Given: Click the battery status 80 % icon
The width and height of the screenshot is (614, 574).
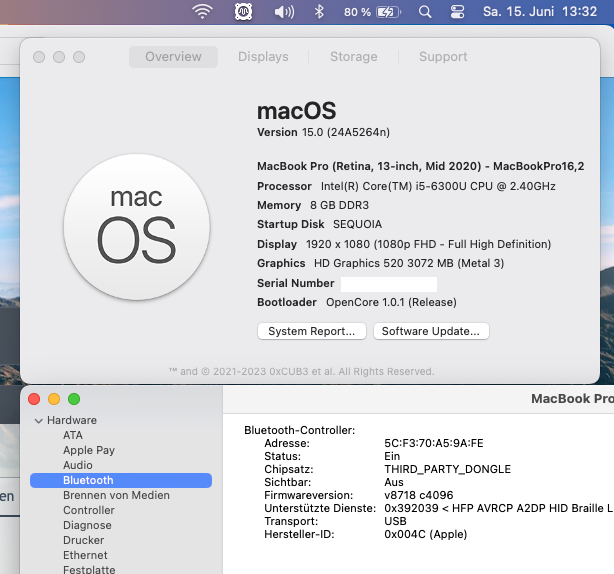Looking at the screenshot, I should [372, 12].
